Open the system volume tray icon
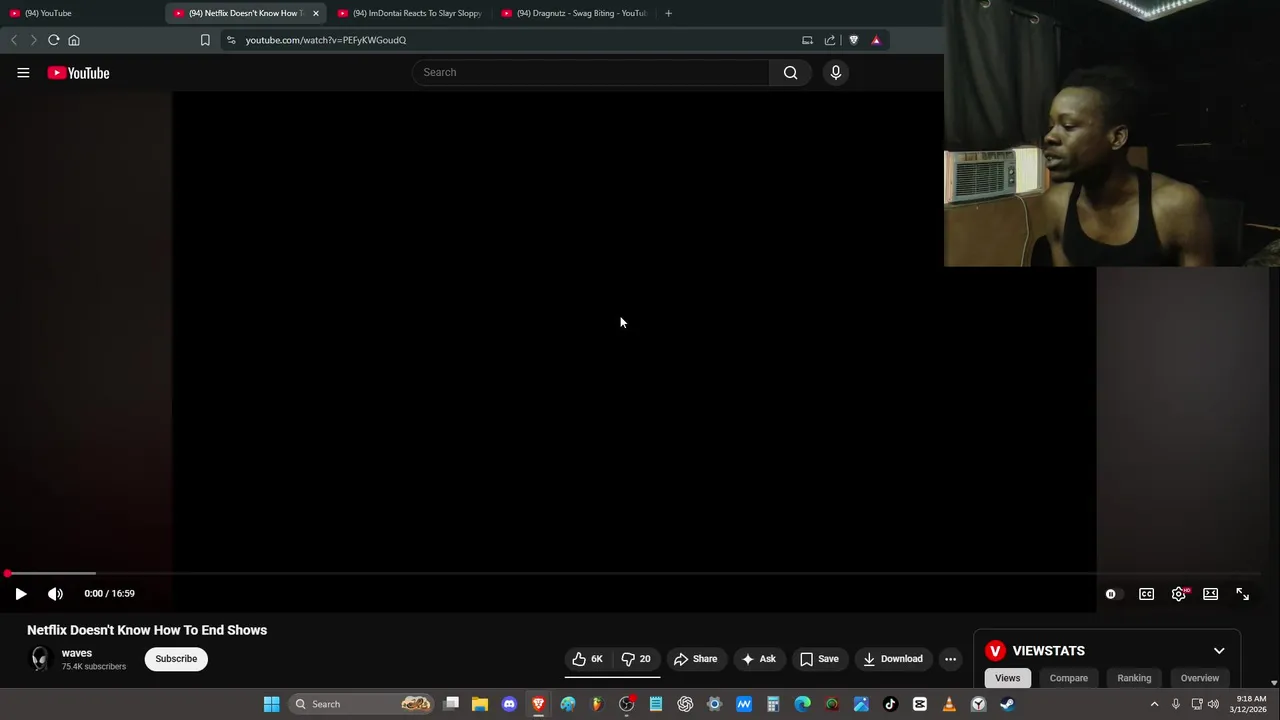Viewport: 1280px width, 720px height. tap(1213, 704)
